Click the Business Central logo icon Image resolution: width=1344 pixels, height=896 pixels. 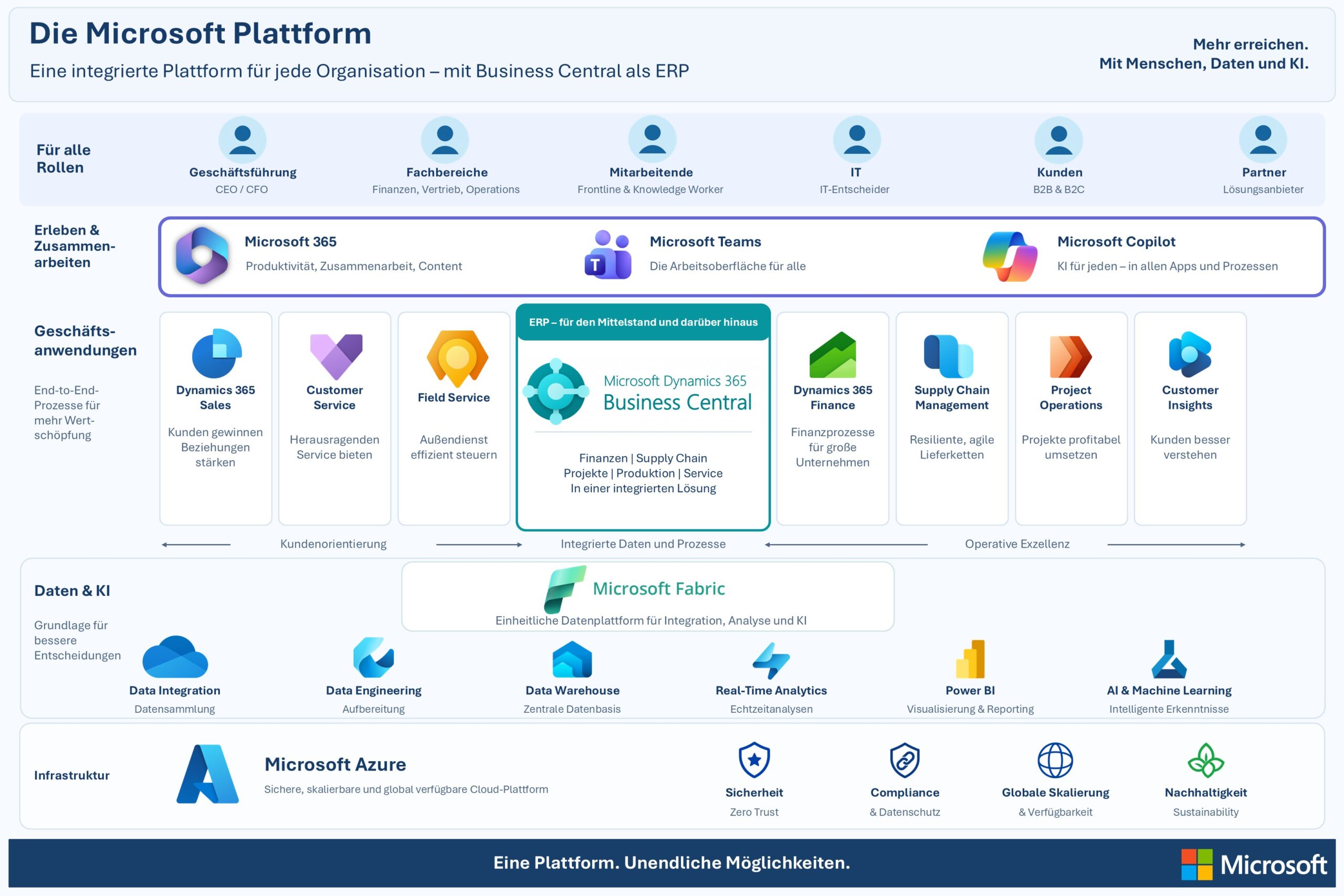coord(556,392)
